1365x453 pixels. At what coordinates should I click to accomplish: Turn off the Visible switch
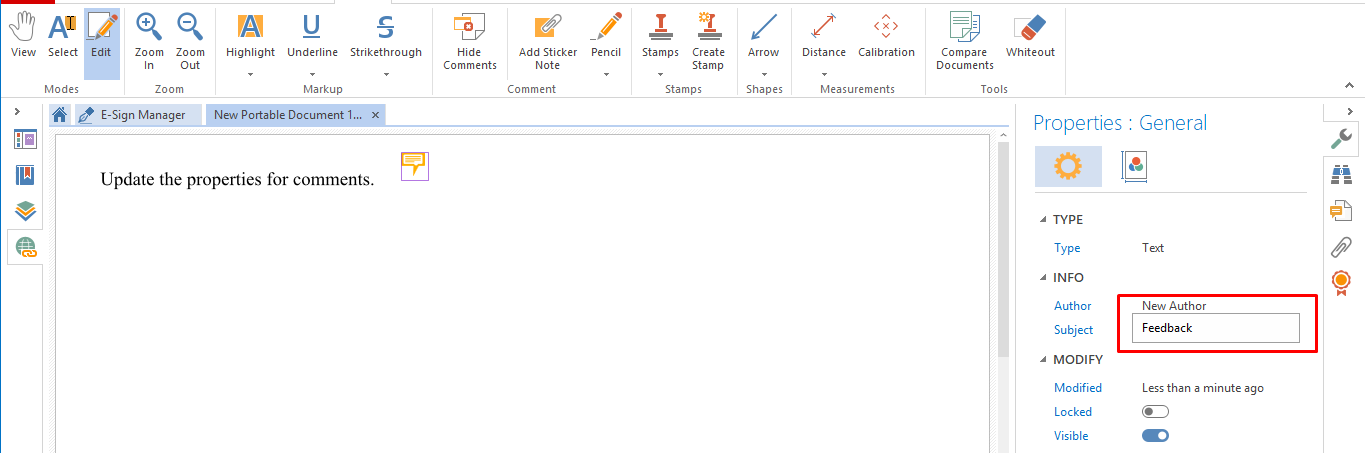point(1155,436)
